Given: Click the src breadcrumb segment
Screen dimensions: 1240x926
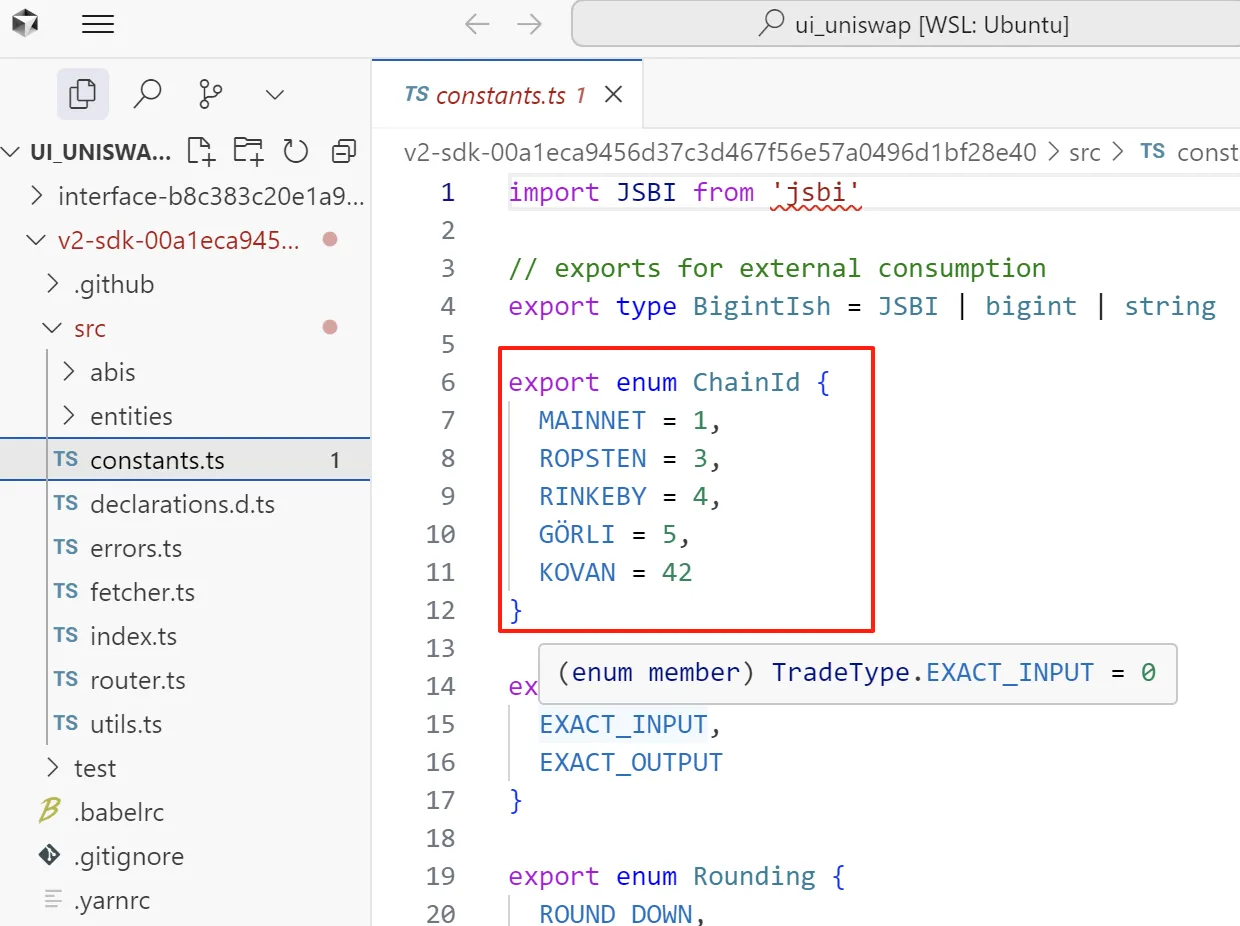Looking at the screenshot, I should (1084, 152).
